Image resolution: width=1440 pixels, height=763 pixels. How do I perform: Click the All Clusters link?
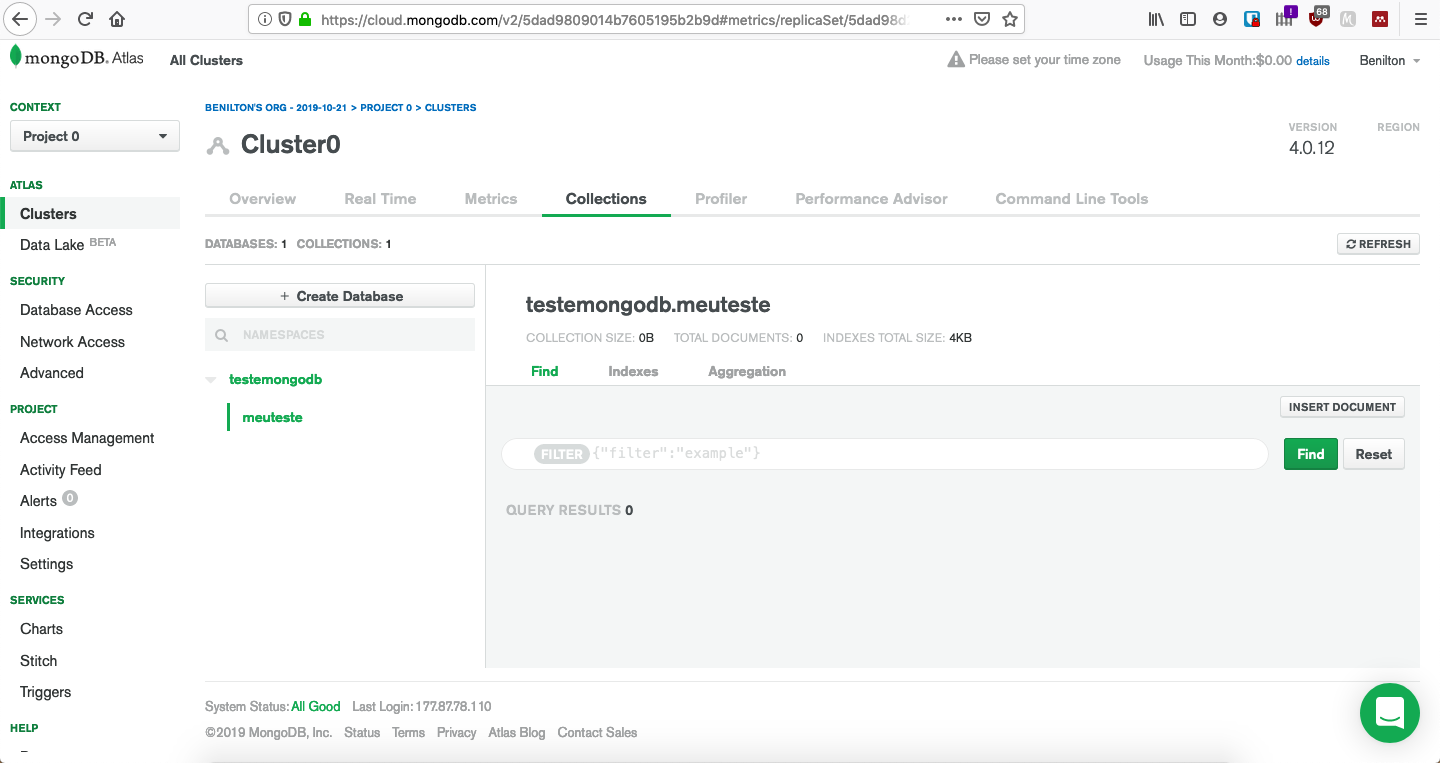pos(206,60)
